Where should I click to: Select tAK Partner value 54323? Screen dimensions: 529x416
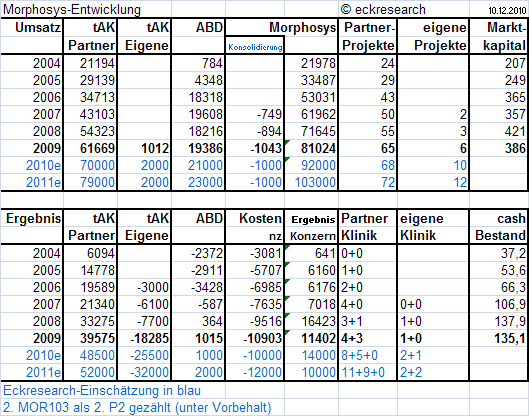pyautogui.click(x=97, y=131)
